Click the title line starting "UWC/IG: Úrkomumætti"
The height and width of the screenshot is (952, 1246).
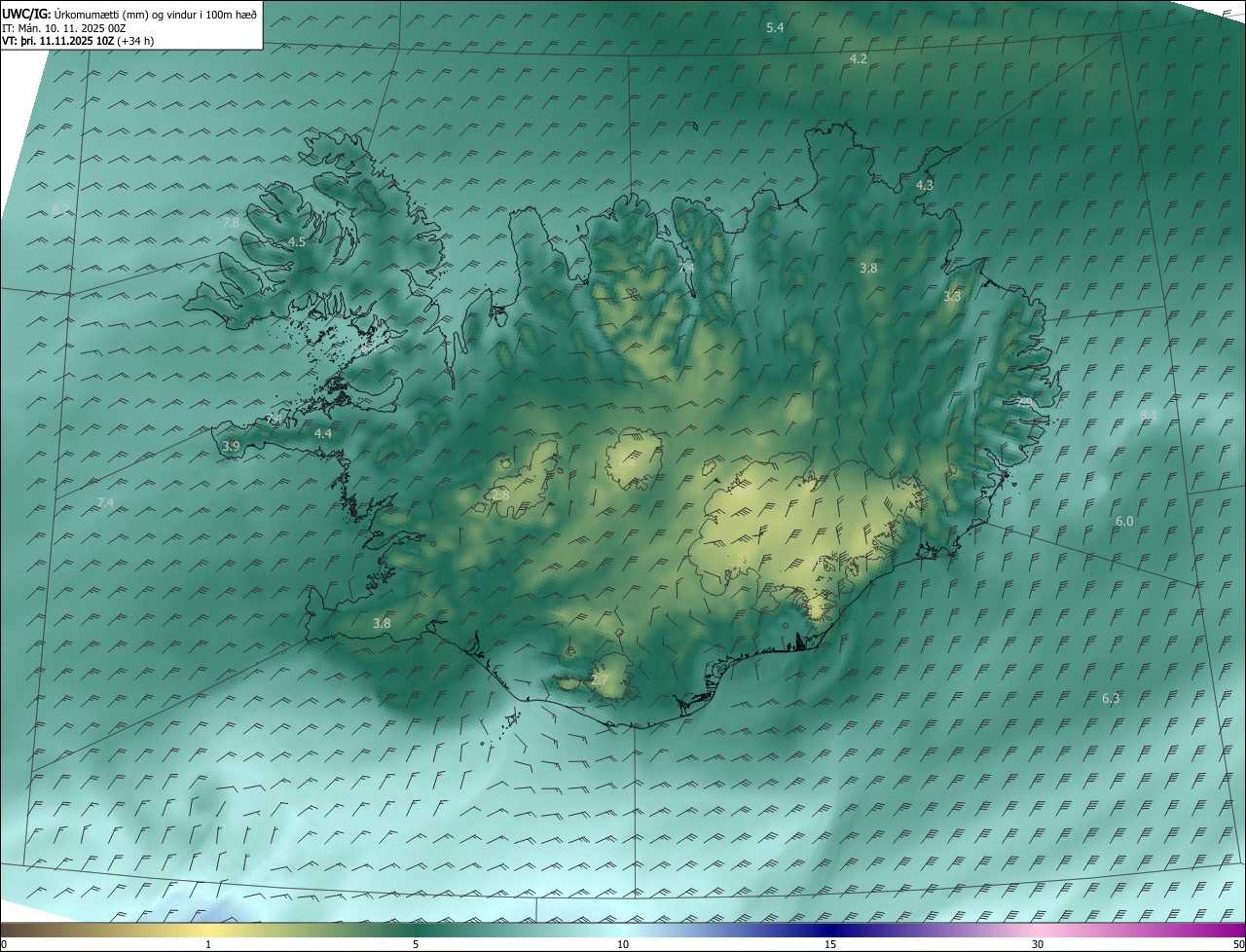[x=129, y=14]
